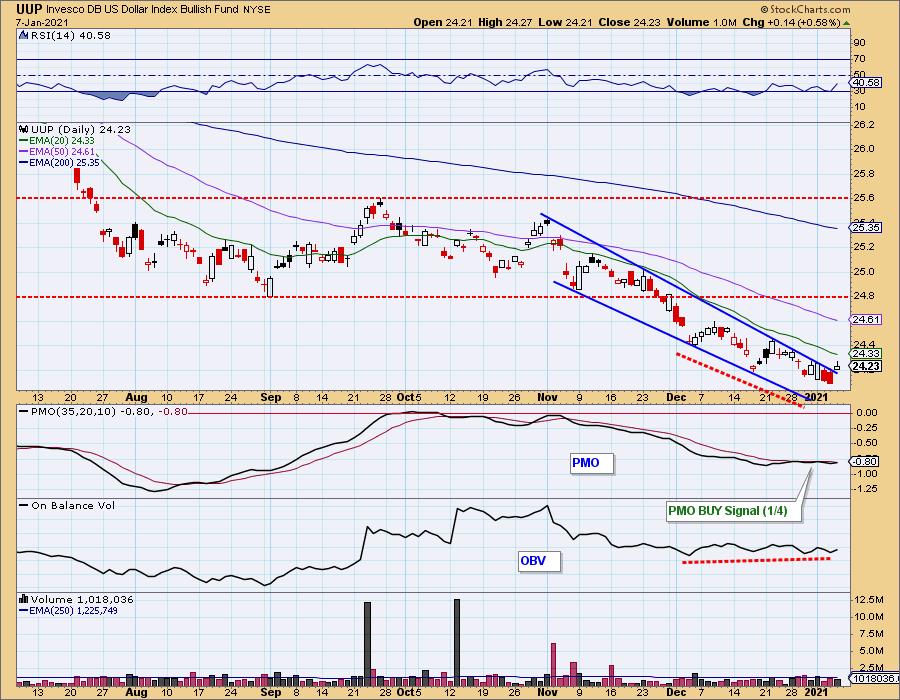Click the UUP (Daily) 24.23 legend entry
The height and width of the screenshot is (700, 900).
[x=80, y=129]
